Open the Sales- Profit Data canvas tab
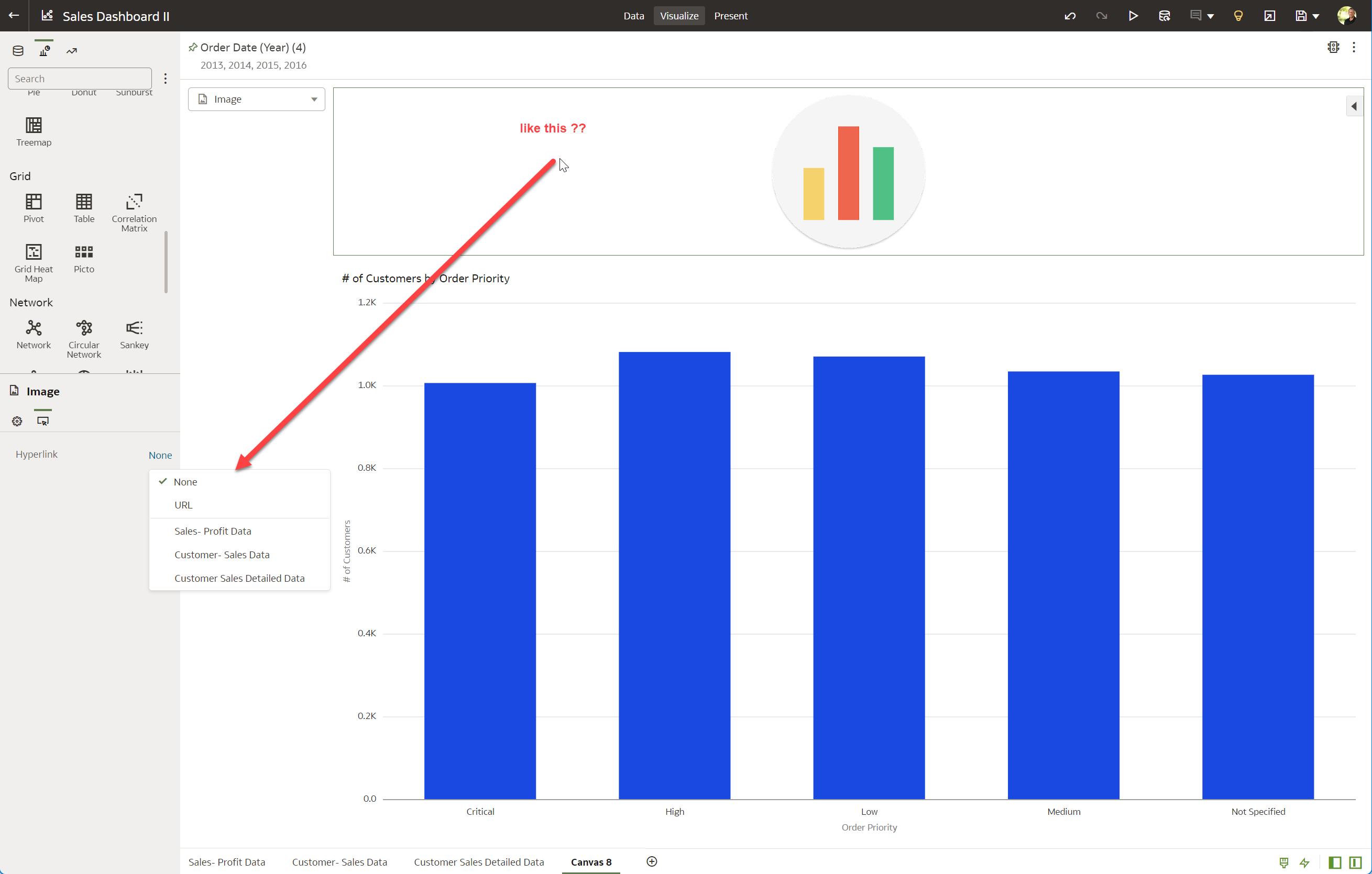The image size is (1372, 874). point(227,862)
